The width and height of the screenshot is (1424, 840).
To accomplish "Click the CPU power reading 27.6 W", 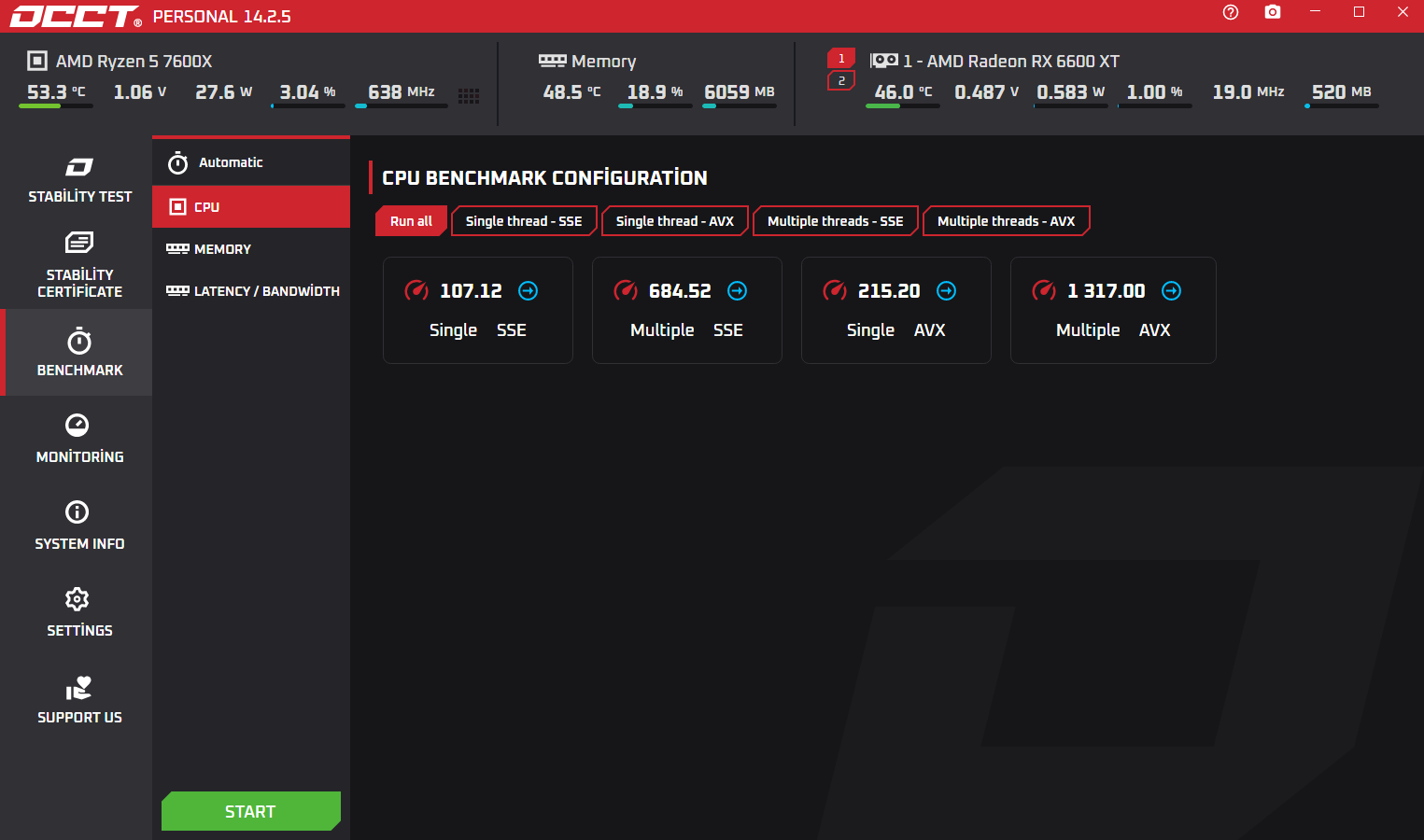I will click(x=224, y=92).
